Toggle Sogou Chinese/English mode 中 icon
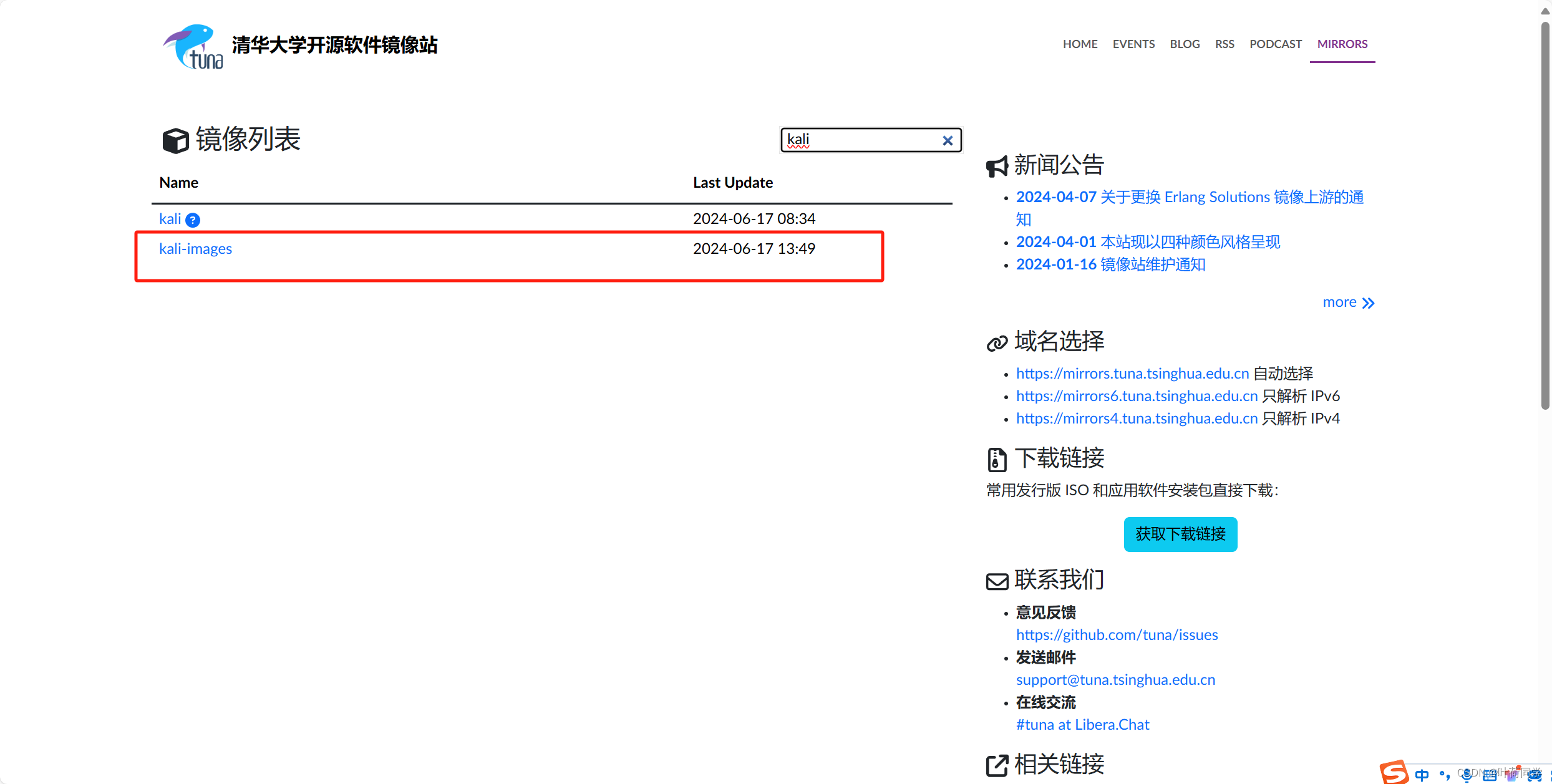Image resolution: width=1552 pixels, height=784 pixels. pos(1422,775)
